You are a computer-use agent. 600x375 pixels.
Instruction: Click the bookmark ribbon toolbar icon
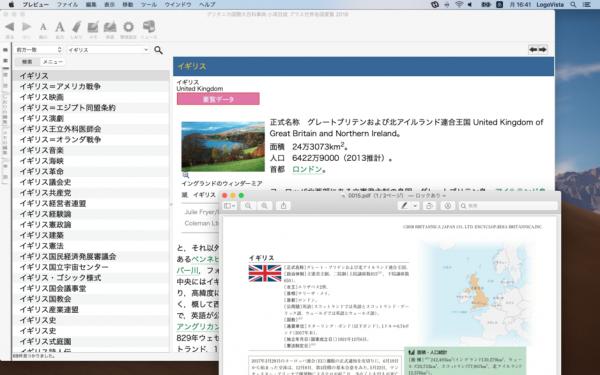pyautogui.click(x=76, y=27)
